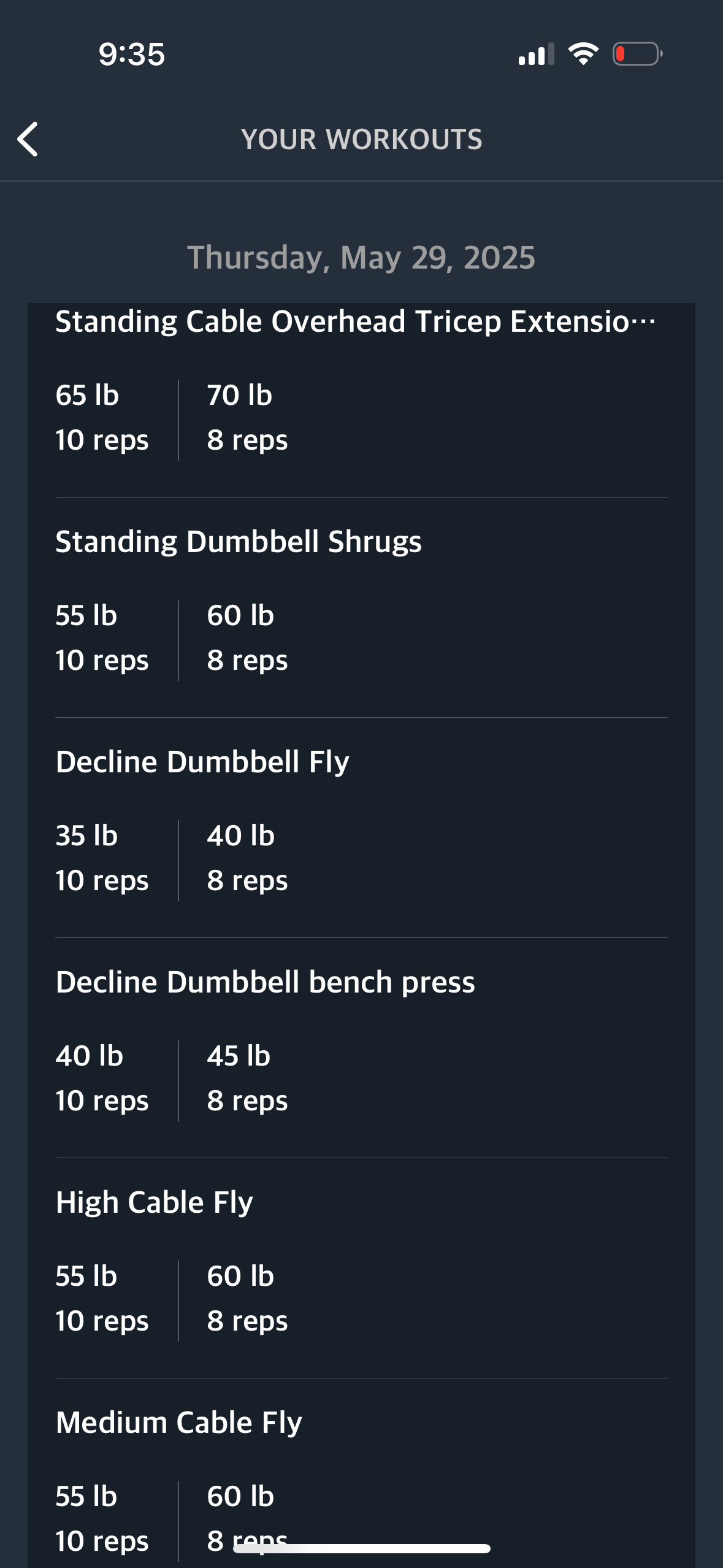Select the 45 lb bench press set
The height and width of the screenshot is (1568, 723).
(x=247, y=1078)
